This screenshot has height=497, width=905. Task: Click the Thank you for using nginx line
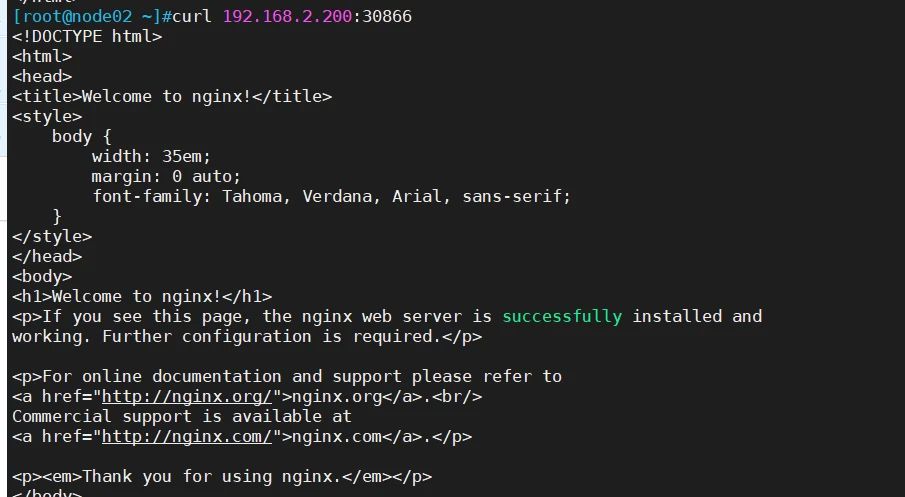pos(222,477)
